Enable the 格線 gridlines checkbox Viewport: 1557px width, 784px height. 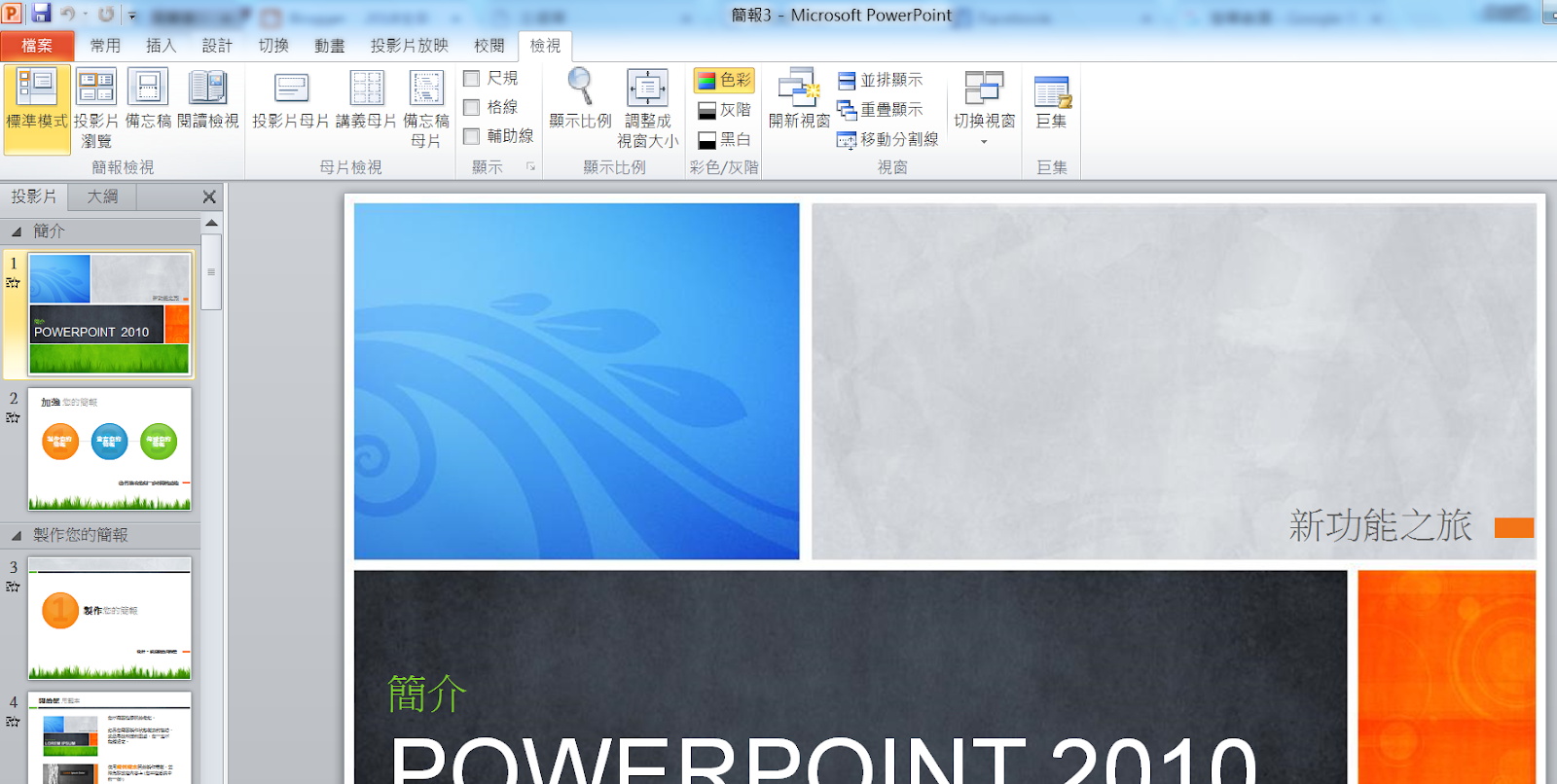(x=472, y=107)
